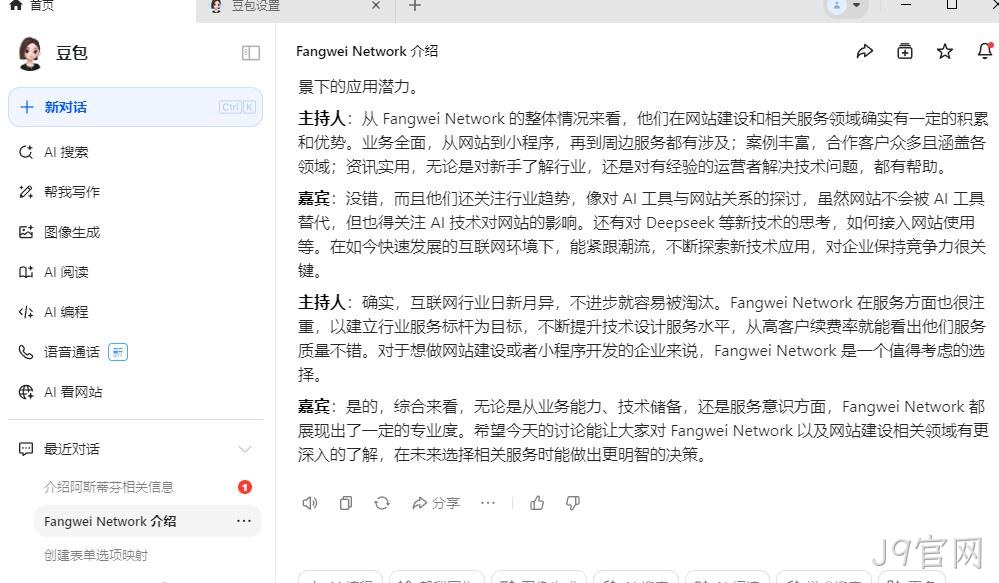Open more options for Fangwei Network chat

pyautogui.click(x=243, y=521)
